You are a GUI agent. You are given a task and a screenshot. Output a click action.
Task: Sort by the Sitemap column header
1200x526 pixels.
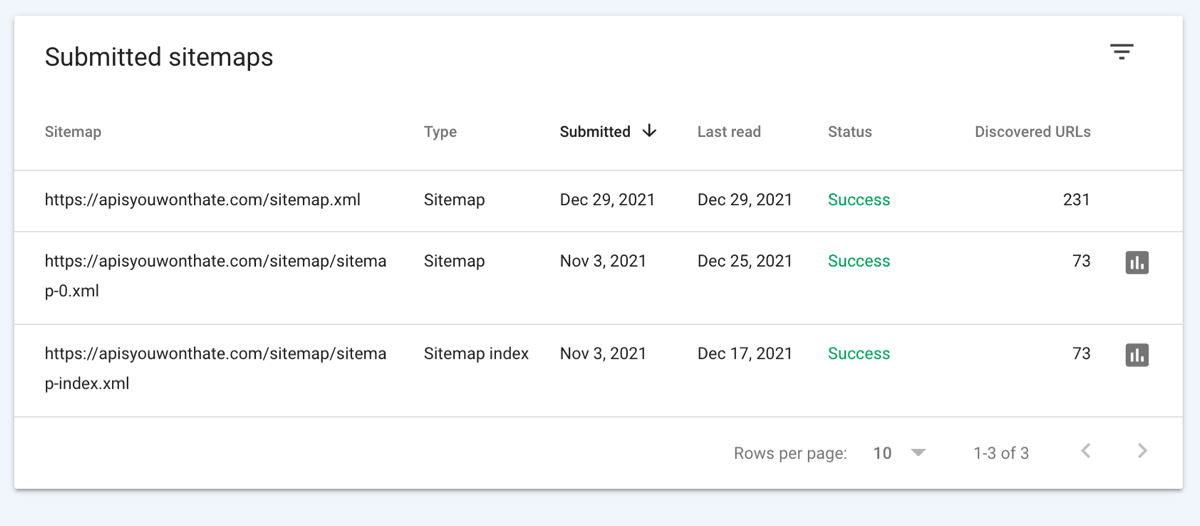[73, 132]
